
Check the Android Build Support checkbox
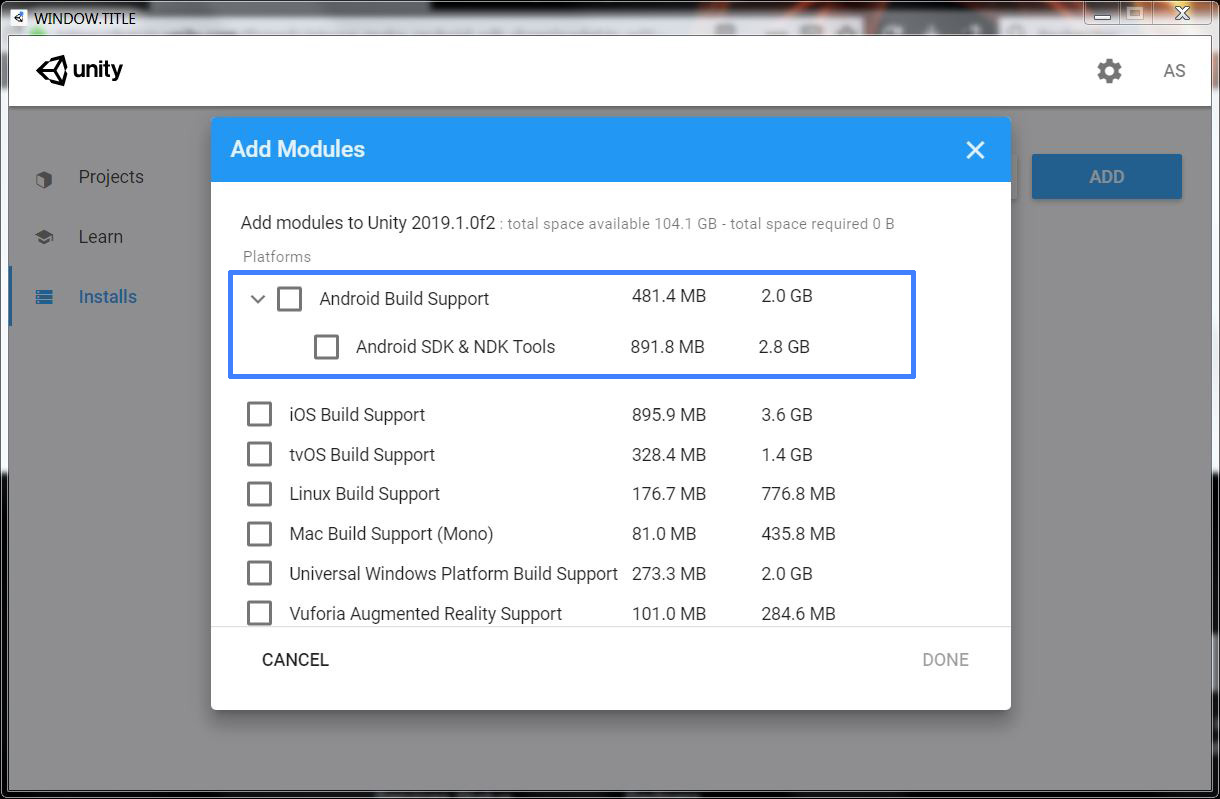[x=289, y=299]
